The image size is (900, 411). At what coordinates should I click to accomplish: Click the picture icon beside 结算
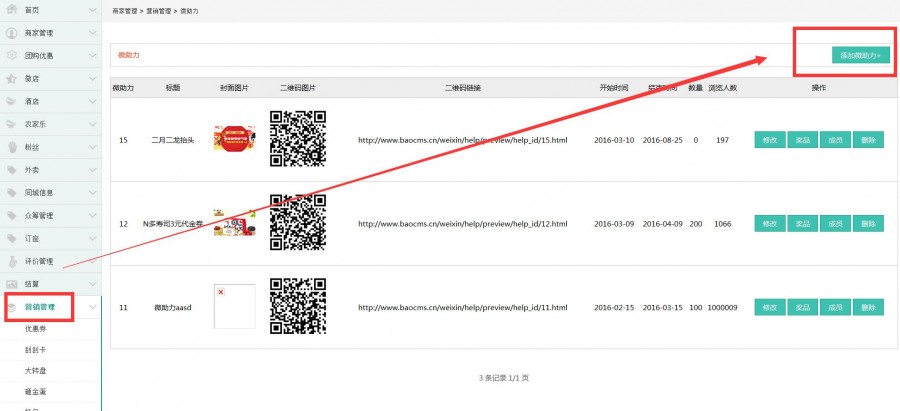point(11,284)
